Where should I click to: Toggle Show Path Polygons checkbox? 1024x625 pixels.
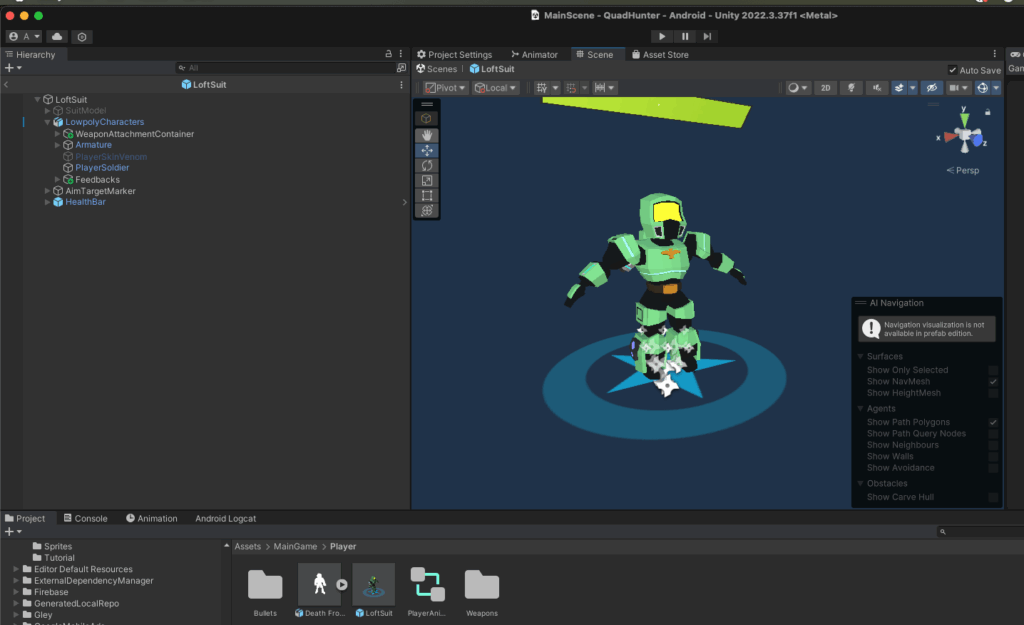coord(993,423)
